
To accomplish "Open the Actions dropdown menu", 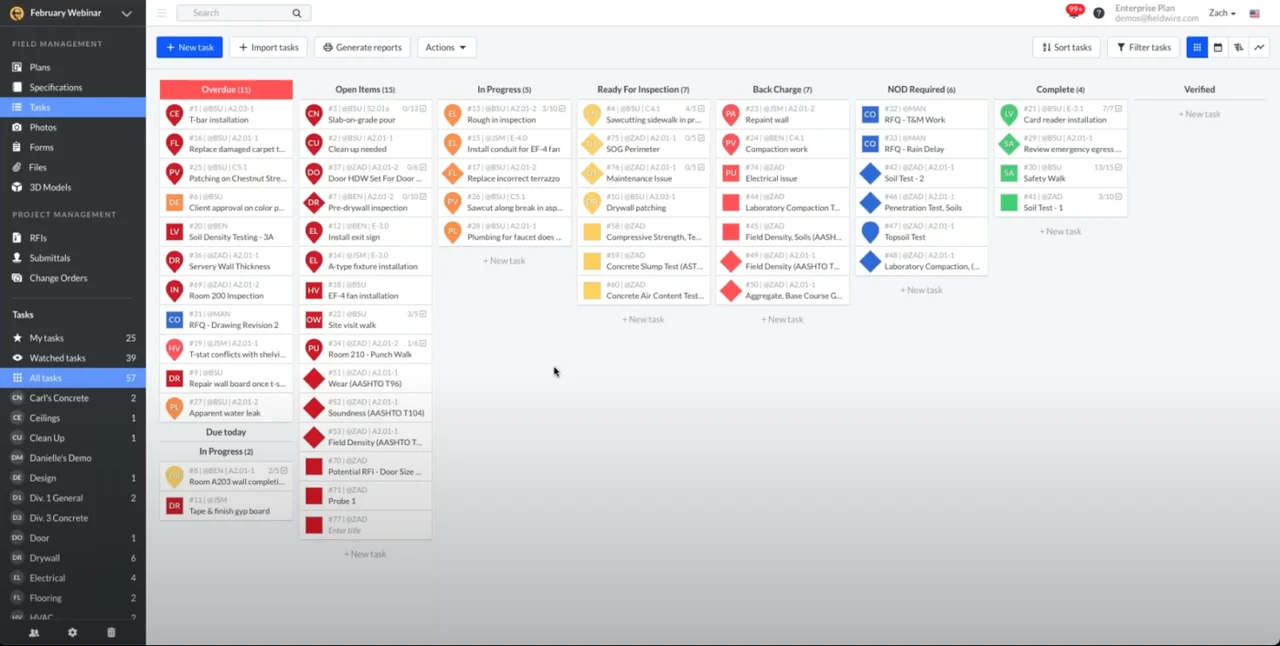I will coord(447,47).
